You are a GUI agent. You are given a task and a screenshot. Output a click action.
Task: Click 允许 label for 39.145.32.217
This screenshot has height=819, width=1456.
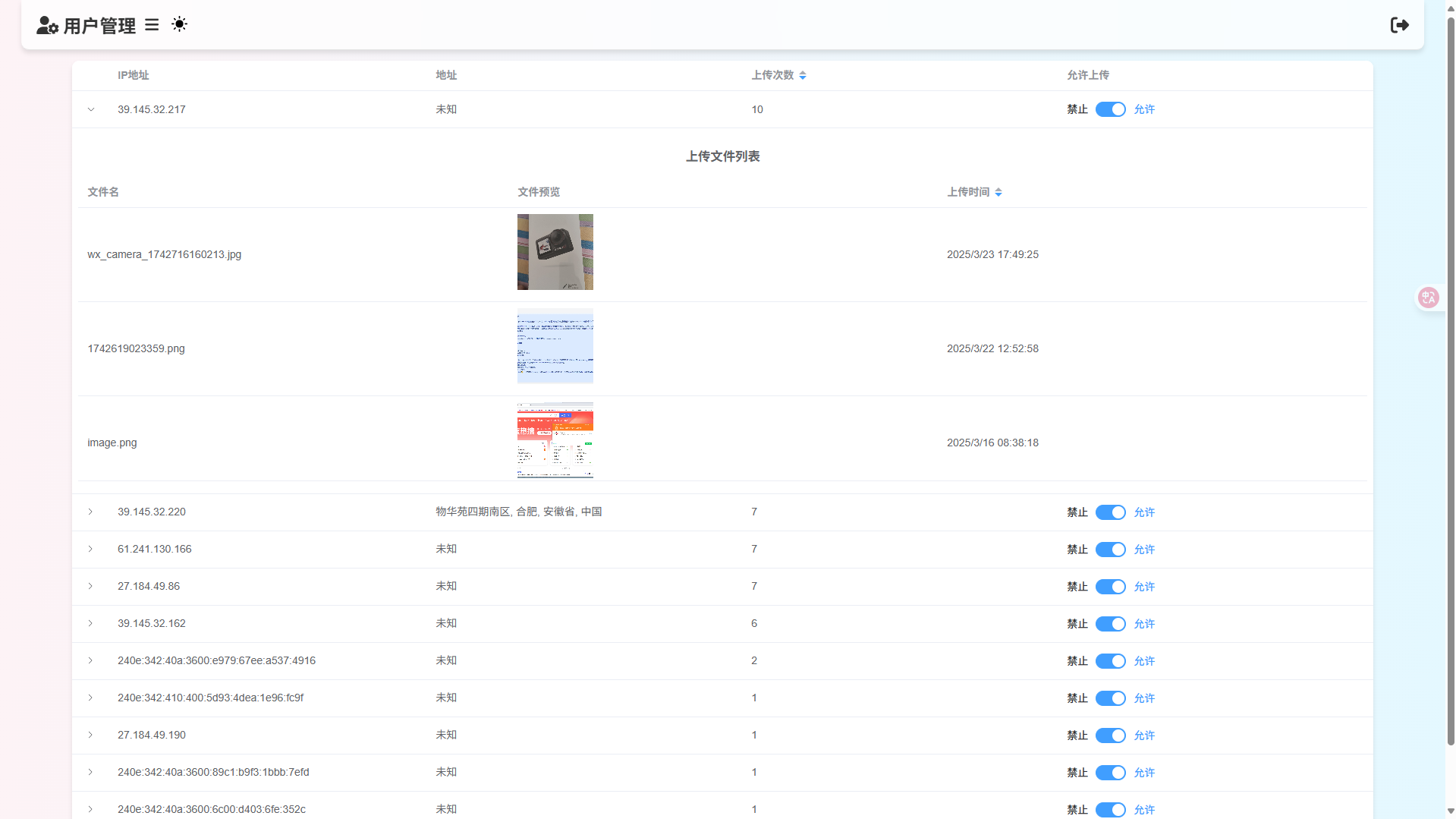[x=1144, y=109]
